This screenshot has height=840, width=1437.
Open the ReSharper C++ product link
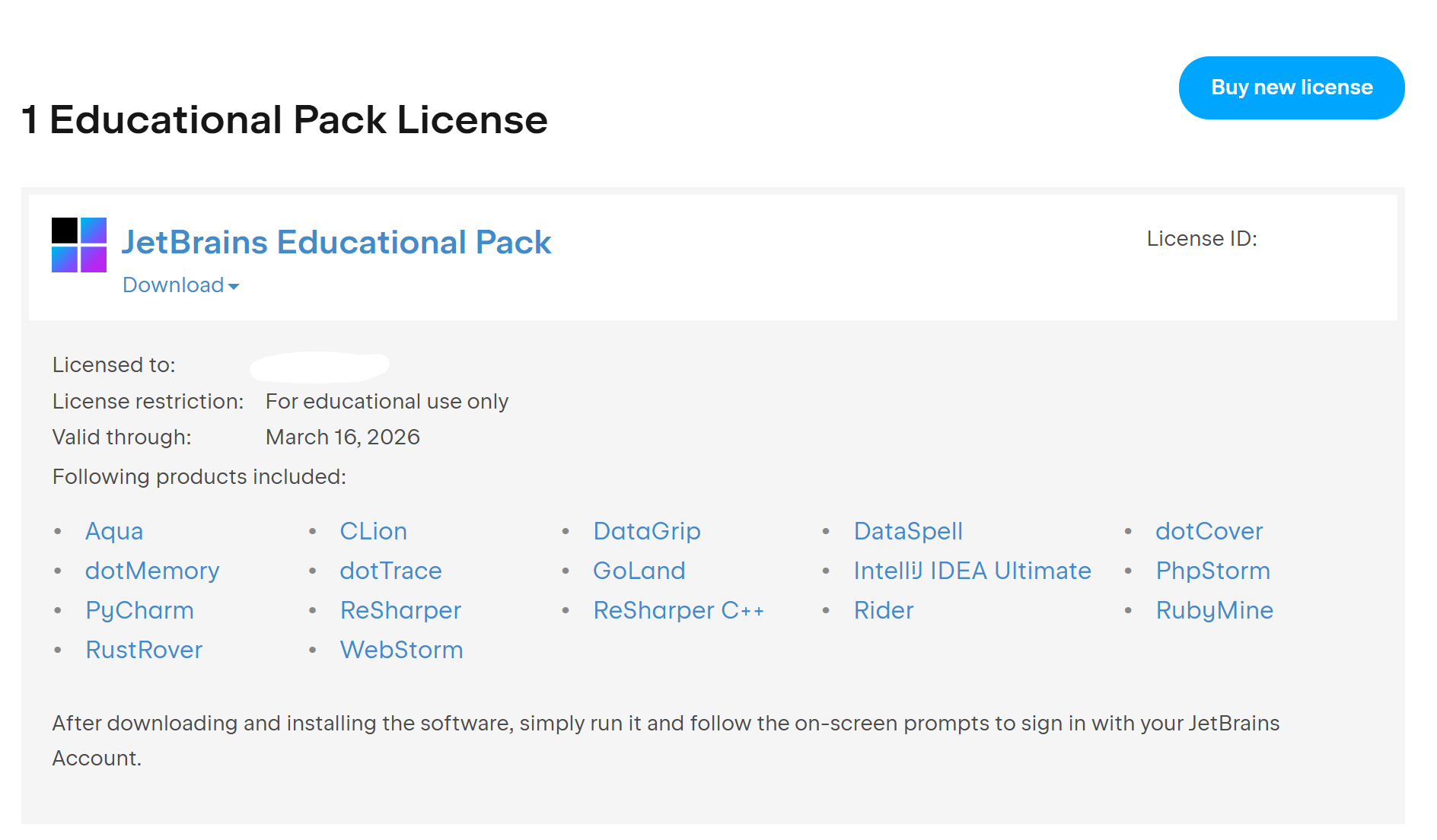pyautogui.click(x=679, y=610)
